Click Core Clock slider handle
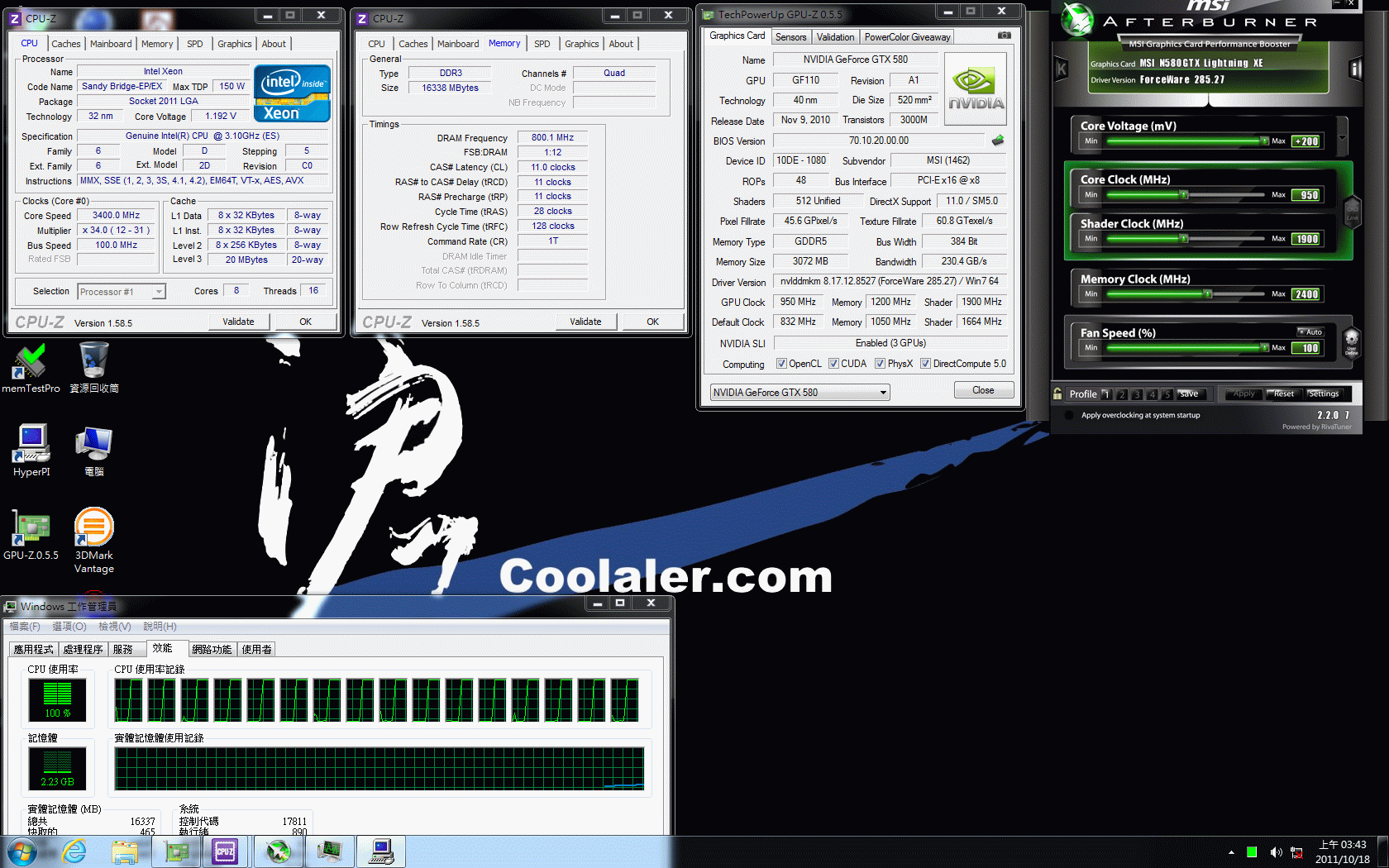The width and height of the screenshot is (1389, 868). click(1184, 195)
